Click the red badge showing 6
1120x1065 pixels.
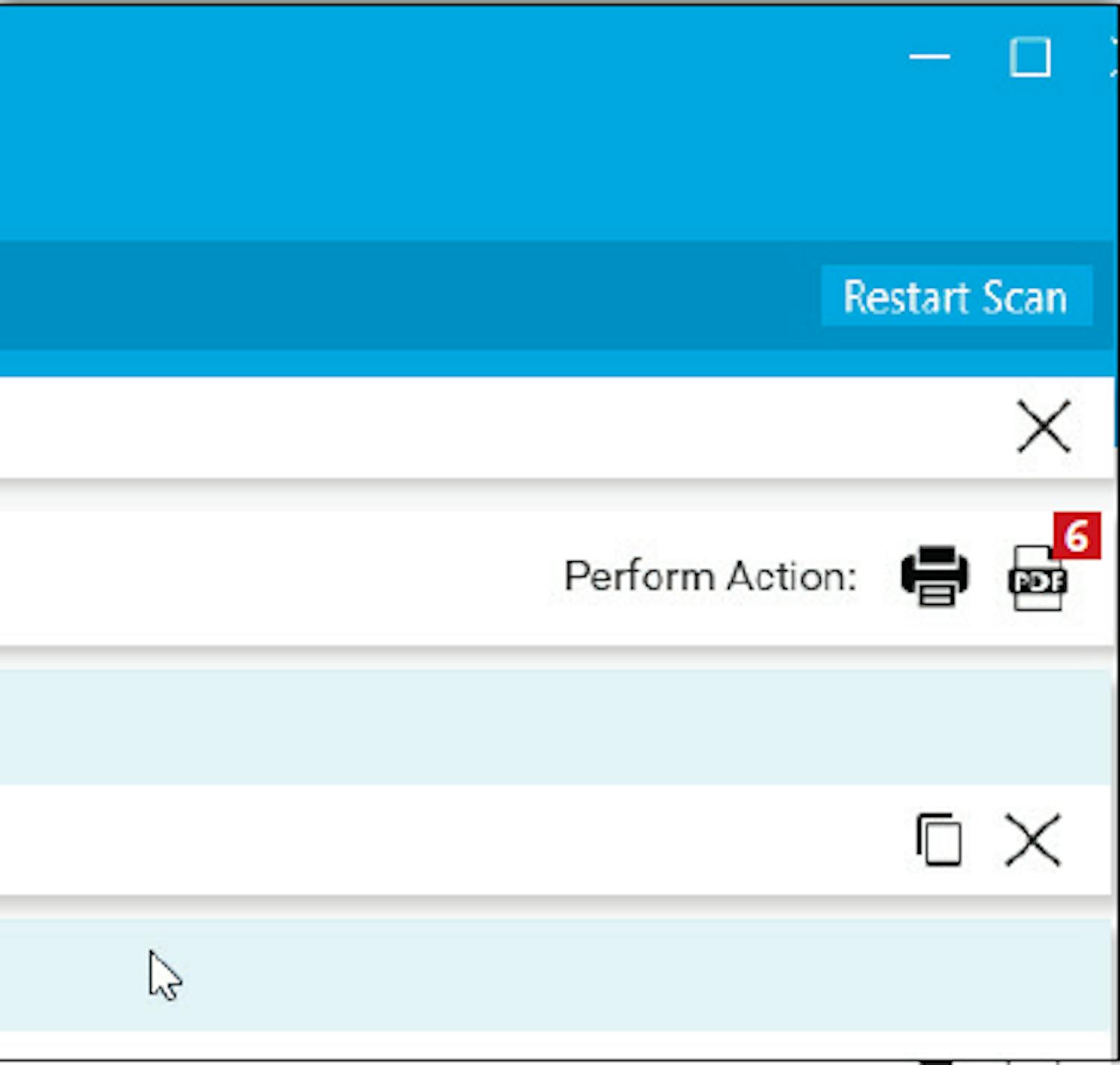pyautogui.click(x=1077, y=536)
